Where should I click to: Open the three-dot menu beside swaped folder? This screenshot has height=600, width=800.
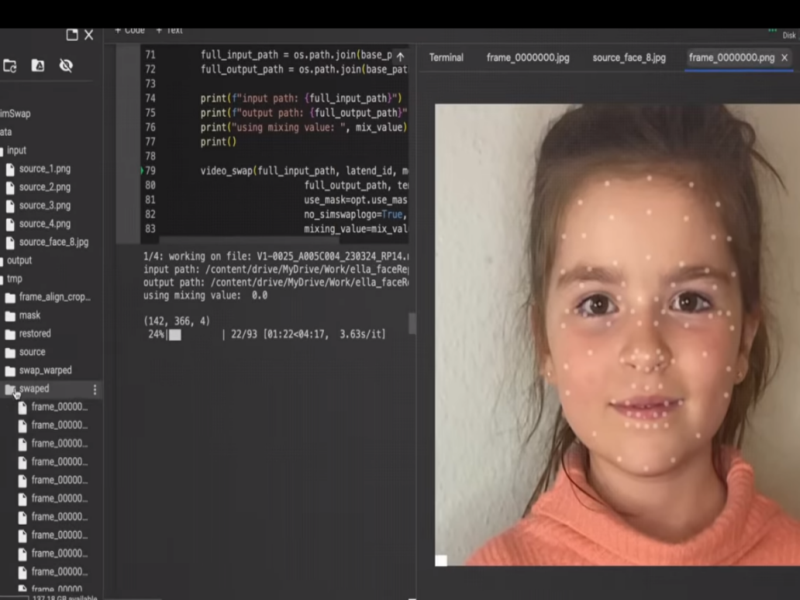[95, 389]
